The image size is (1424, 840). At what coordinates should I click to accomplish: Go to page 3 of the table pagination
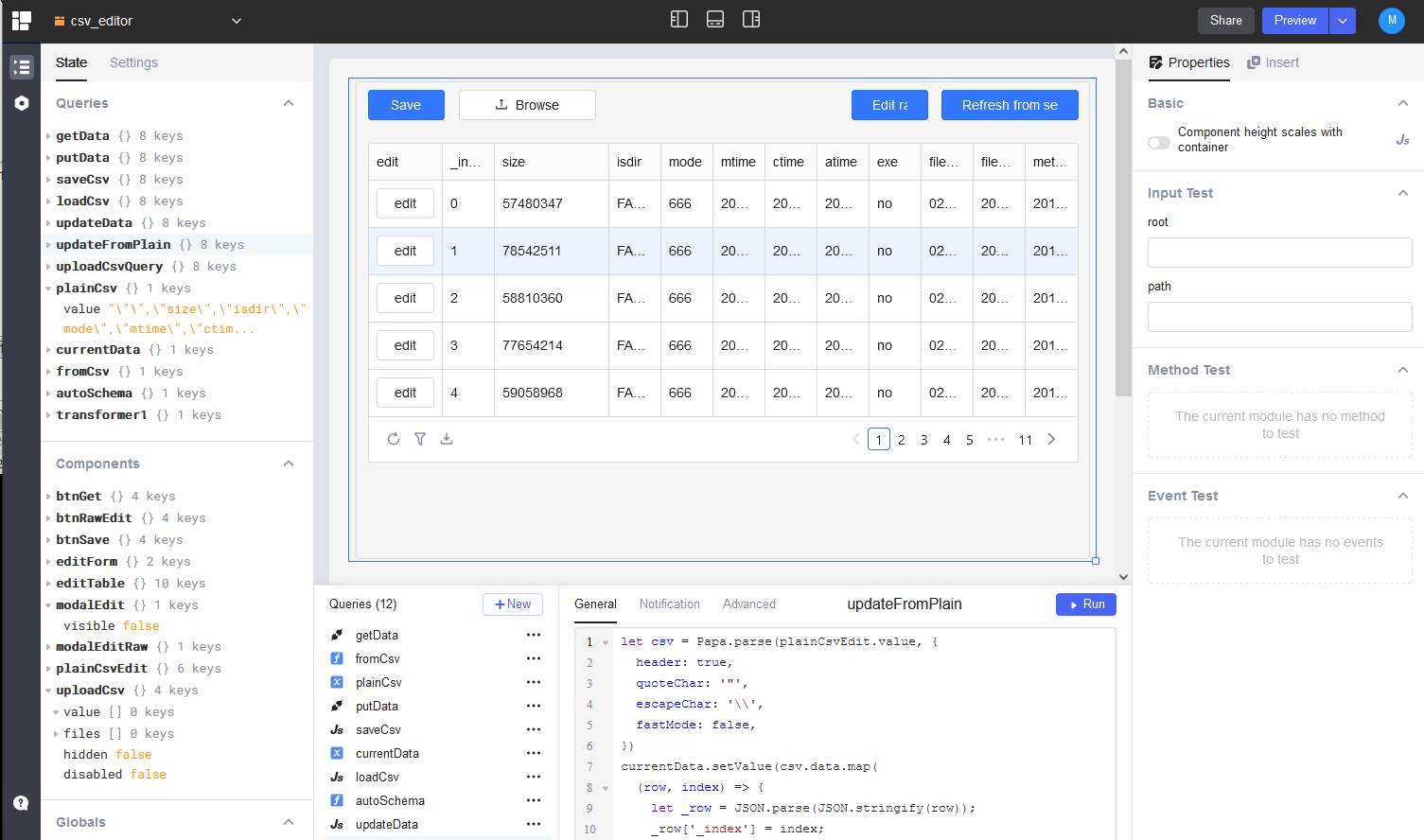[923, 439]
